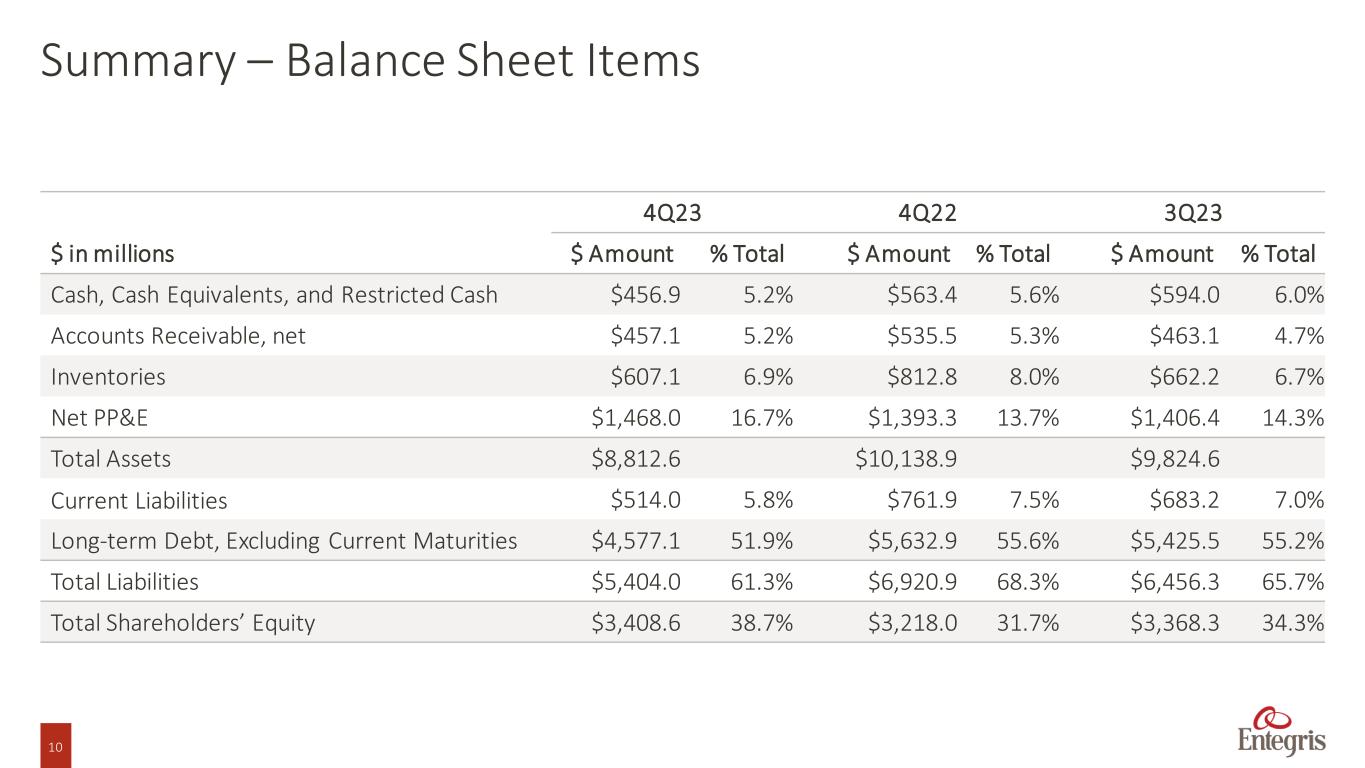Image resolution: width=1365 pixels, height=768 pixels.
Task: Click the Accounts Receivable, net row label
Action: (x=178, y=336)
